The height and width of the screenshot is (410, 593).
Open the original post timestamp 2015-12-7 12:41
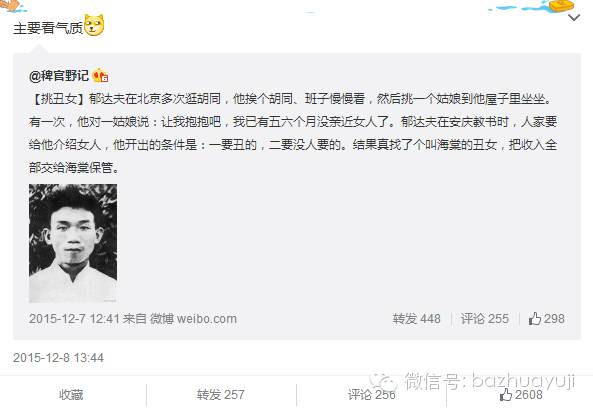(x=74, y=318)
